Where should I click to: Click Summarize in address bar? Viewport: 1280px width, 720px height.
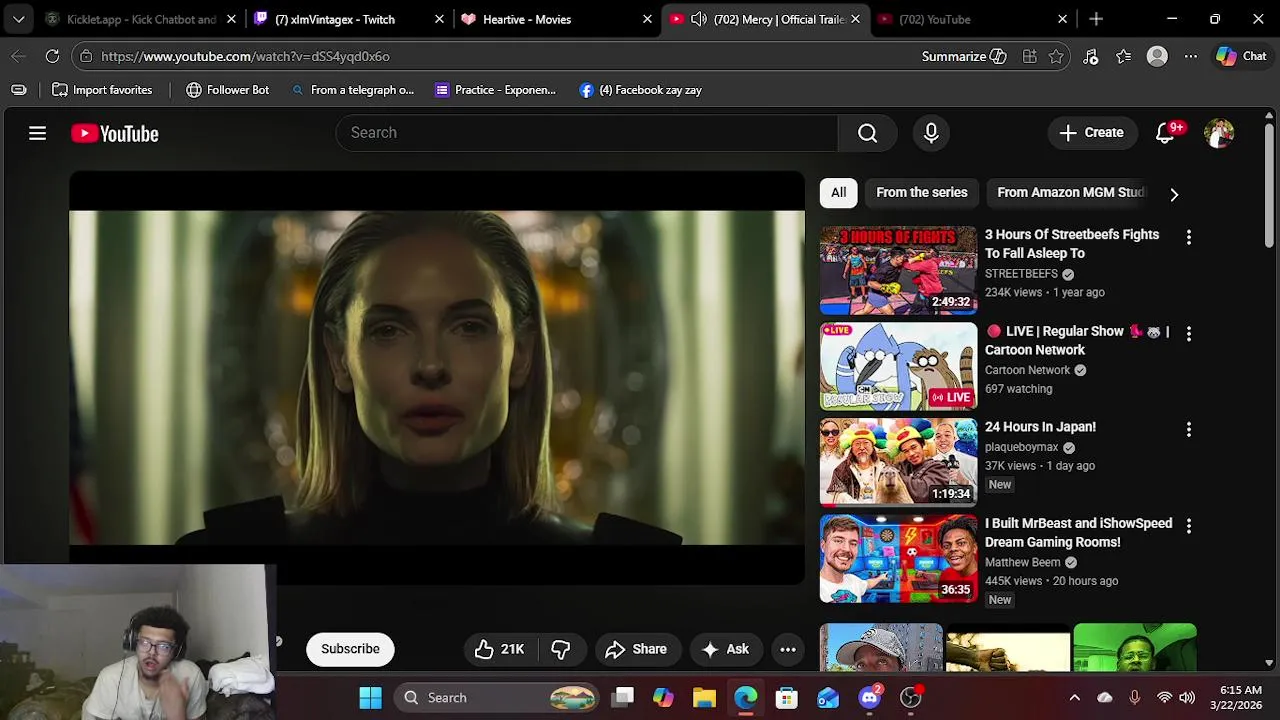964,56
